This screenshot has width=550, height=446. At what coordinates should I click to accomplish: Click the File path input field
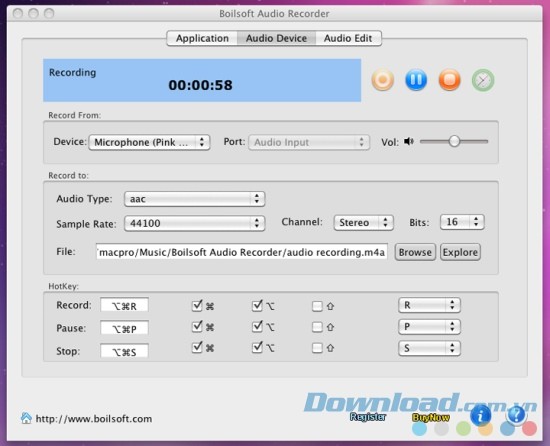(242, 252)
